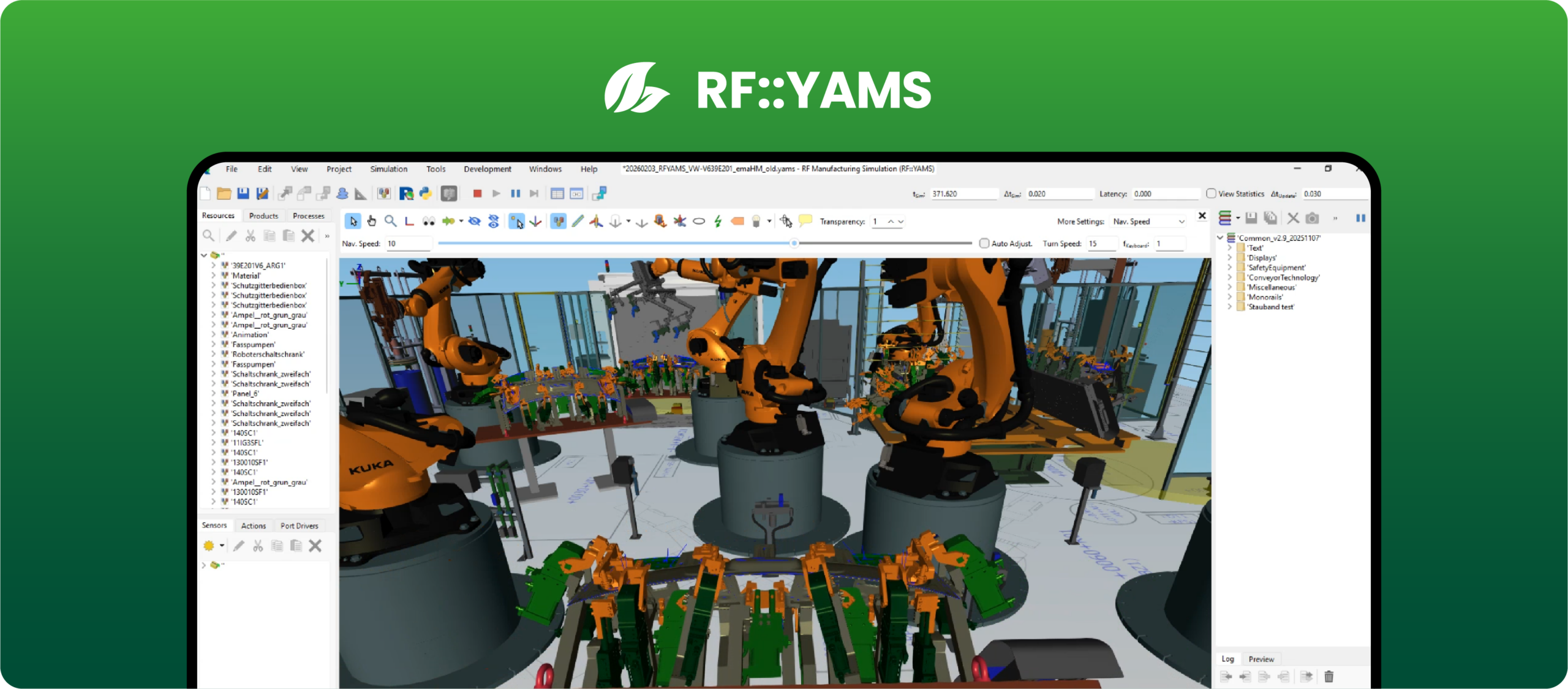Save the project with the floppy disk icon
The height and width of the screenshot is (689, 1568).
tap(243, 194)
